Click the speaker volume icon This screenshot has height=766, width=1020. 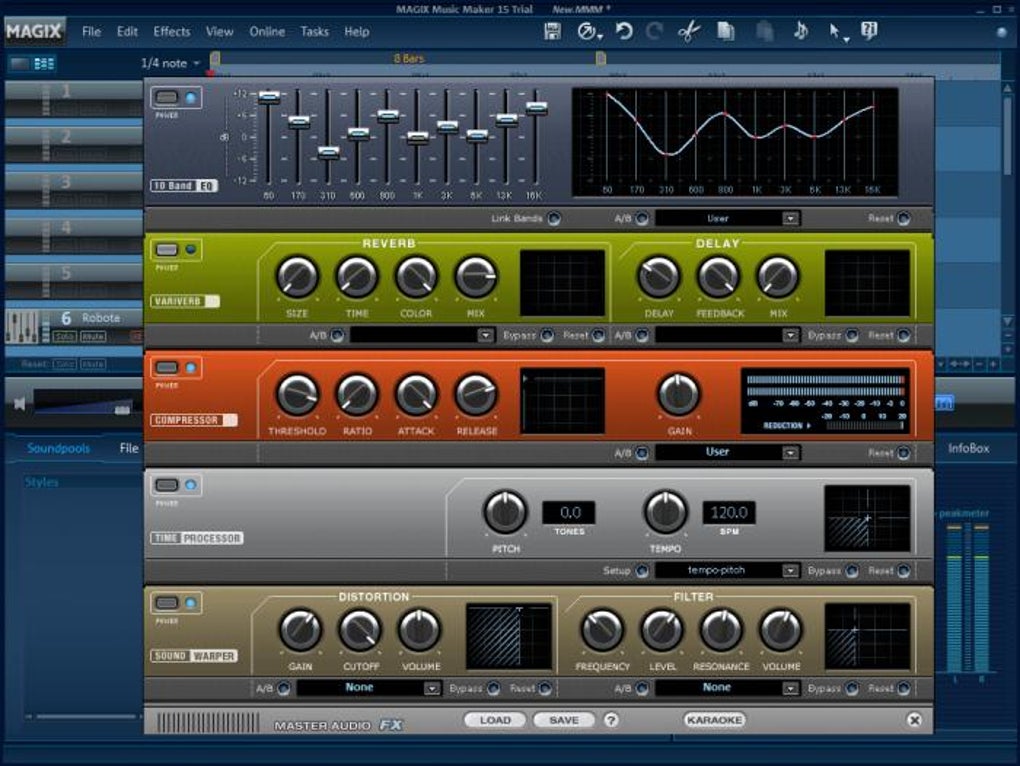[20, 404]
